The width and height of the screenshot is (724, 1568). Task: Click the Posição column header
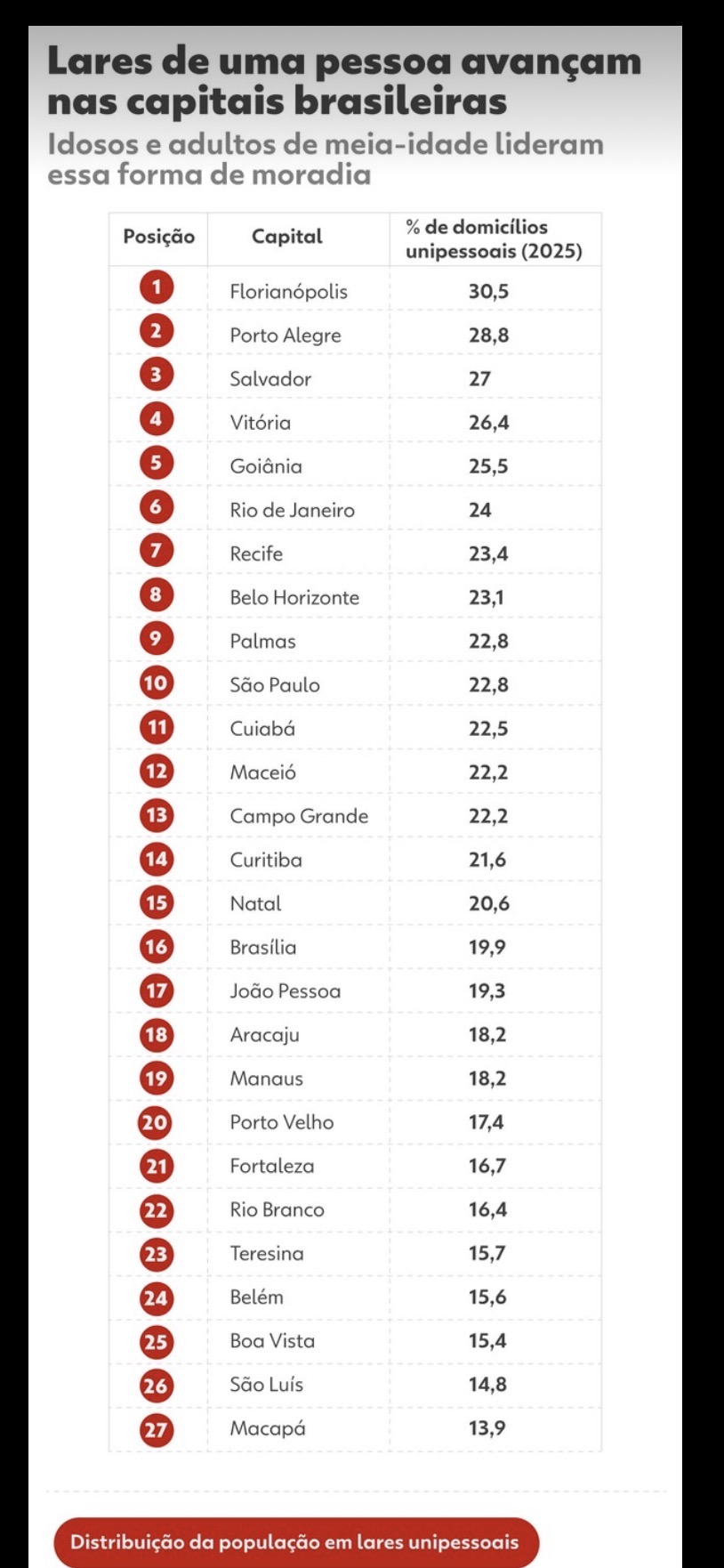click(x=158, y=237)
